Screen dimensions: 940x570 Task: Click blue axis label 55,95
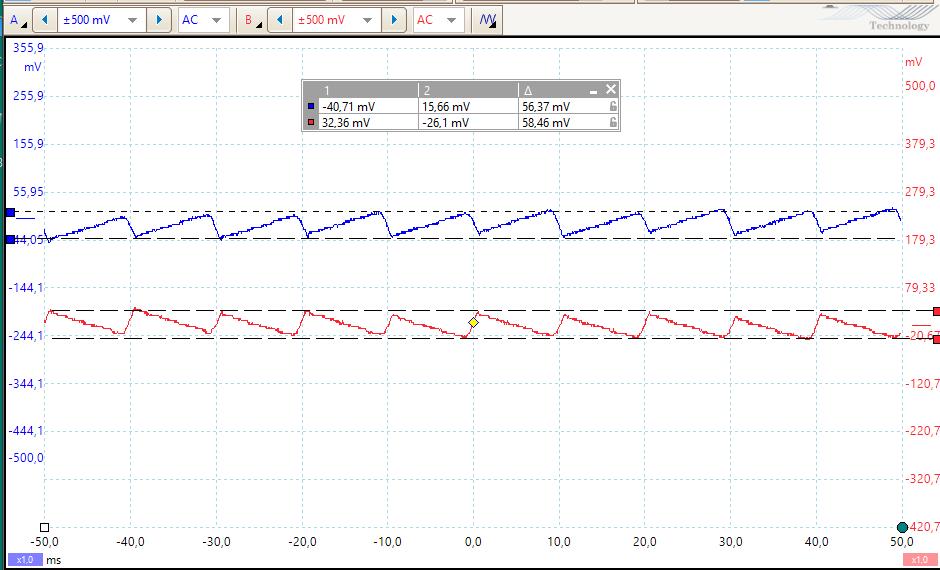point(28,192)
